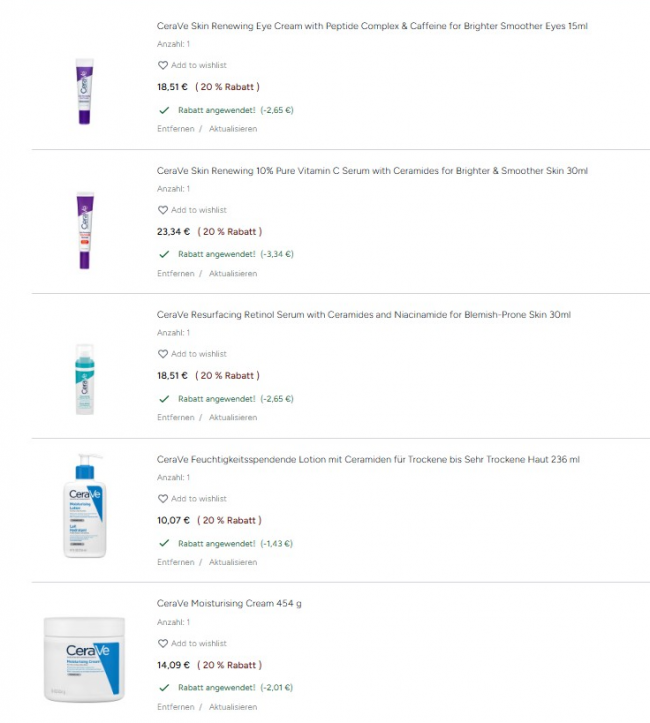Open the 10% Pure Vitamin C Serum title
Image resolution: width=650 pixels, height=723 pixels.
[372, 170]
